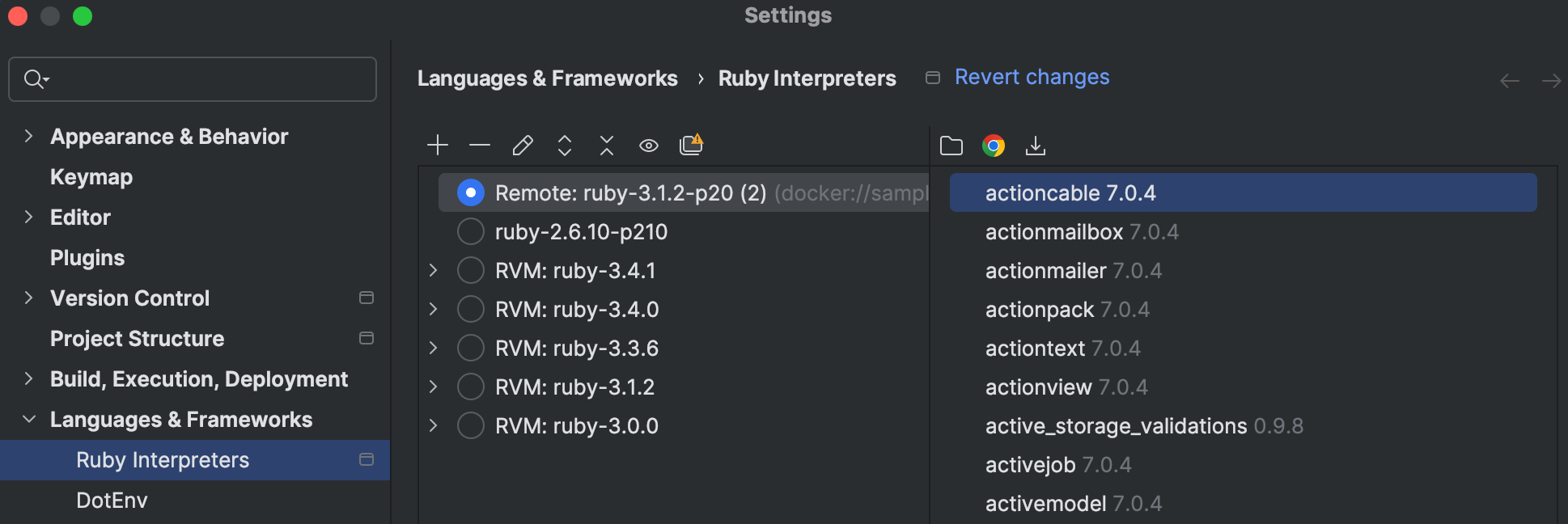Select the ruby-2.6.10-p210 interpreter radio button

point(470,231)
